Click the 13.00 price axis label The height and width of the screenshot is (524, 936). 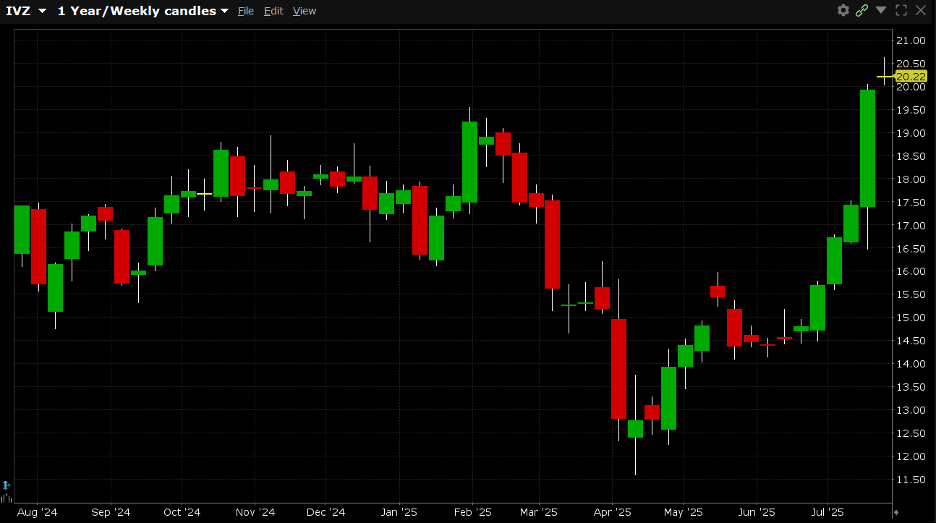point(910,411)
